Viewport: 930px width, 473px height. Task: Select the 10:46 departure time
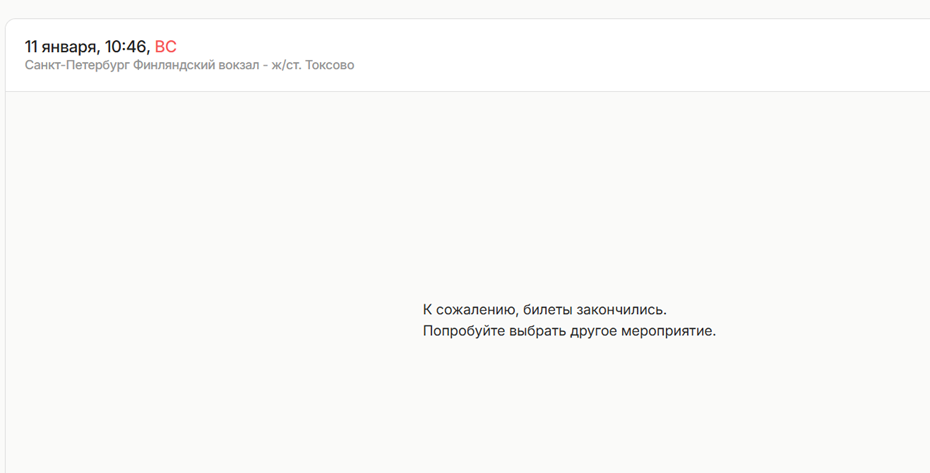[126, 47]
